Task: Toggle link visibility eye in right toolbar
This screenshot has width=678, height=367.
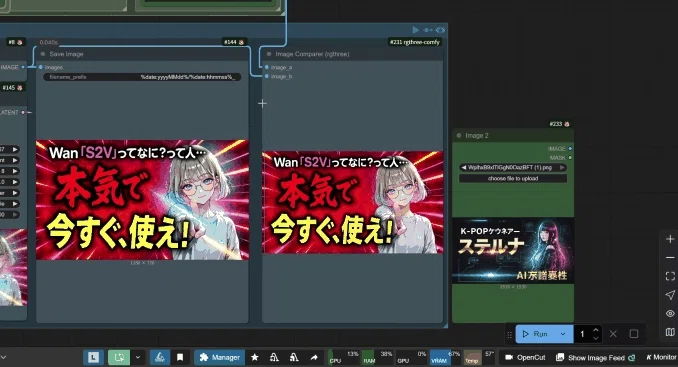Action: tap(670, 313)
